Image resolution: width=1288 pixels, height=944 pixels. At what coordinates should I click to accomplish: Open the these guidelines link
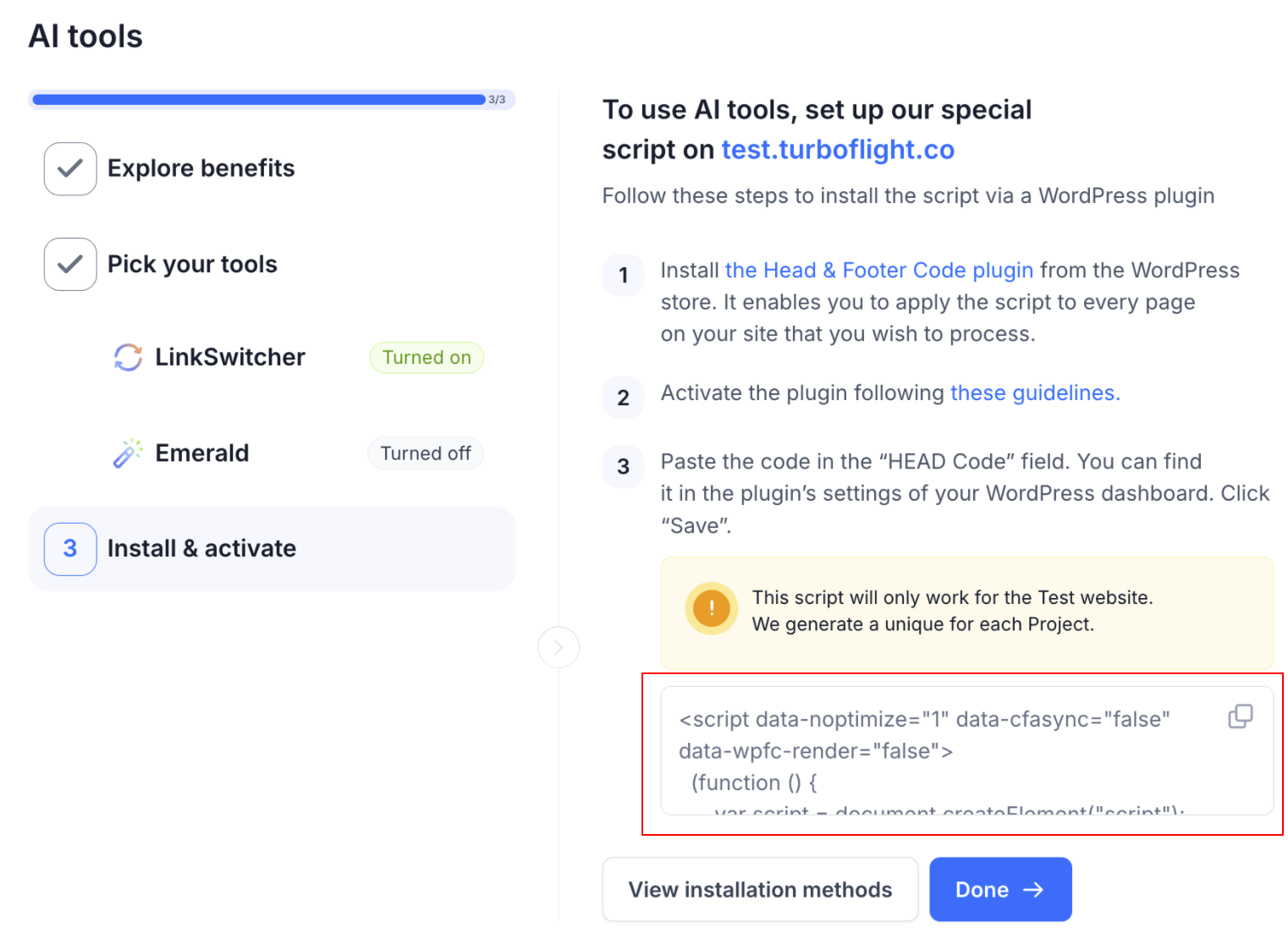coord(1034,393)
